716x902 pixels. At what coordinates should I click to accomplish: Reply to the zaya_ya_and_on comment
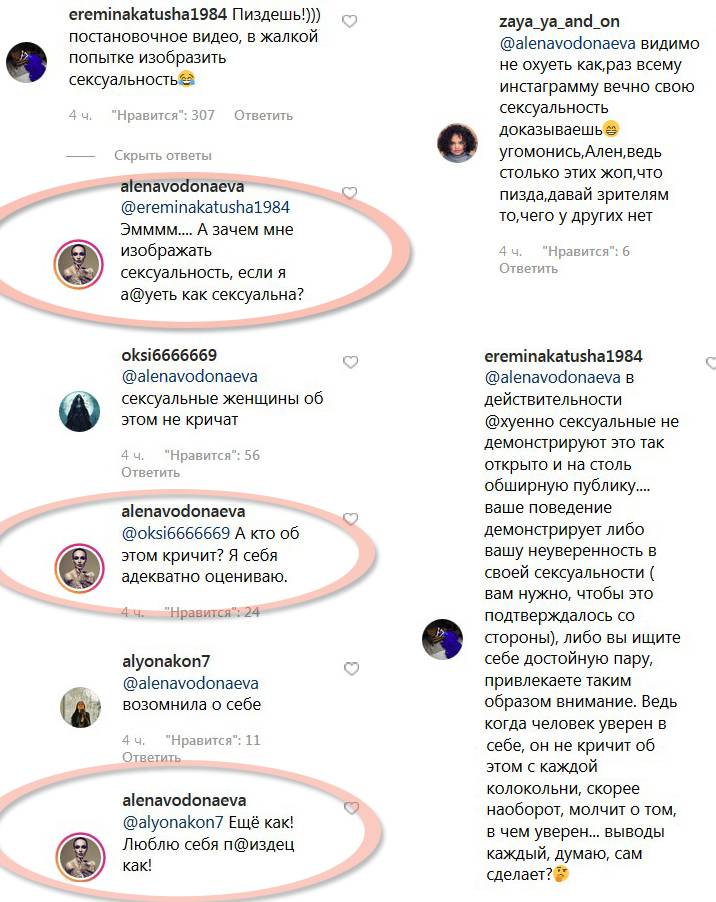(x=529, y=268)
